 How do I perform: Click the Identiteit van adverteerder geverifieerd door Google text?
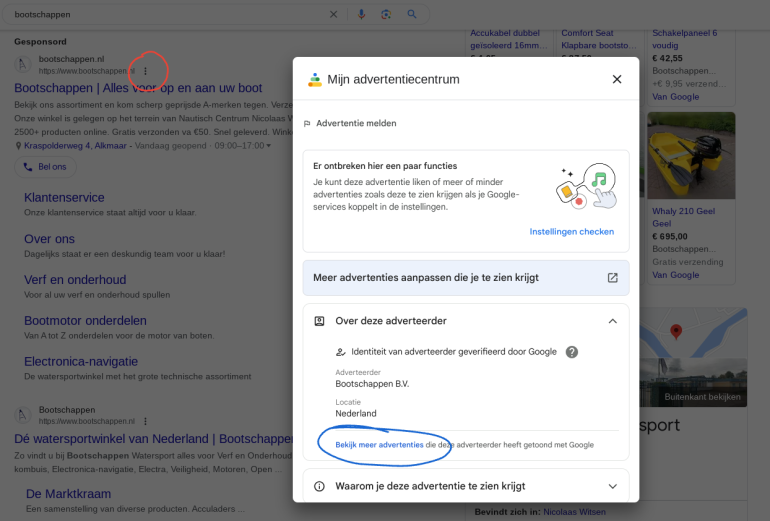[454, 352]
